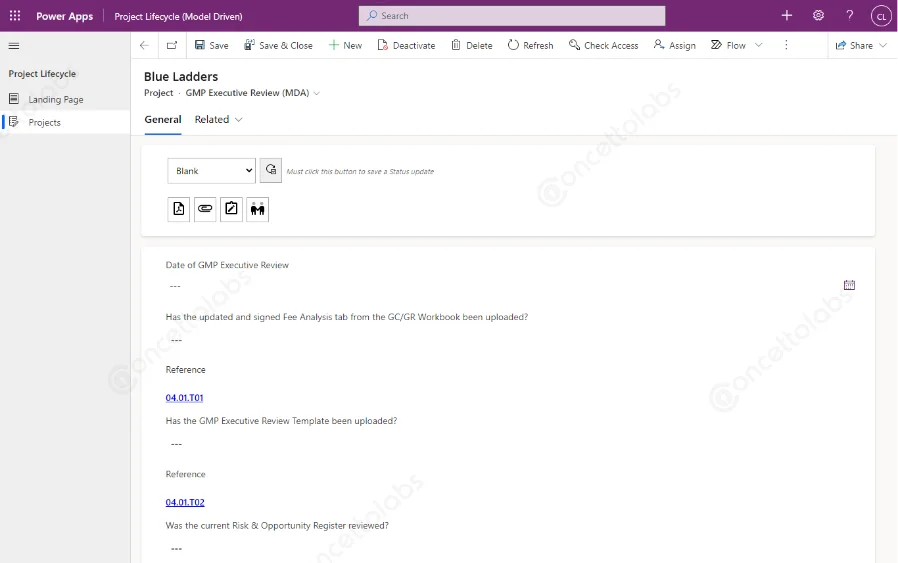Switch to the General tab
This screenshot has height=563, width=898.
click(x=163, y=120)
